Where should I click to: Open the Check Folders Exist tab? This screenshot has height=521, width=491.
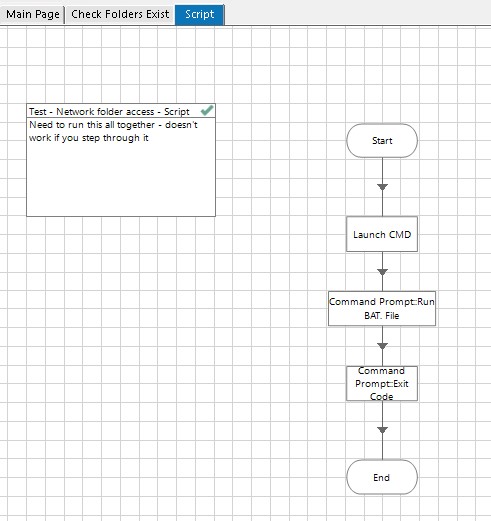120,14
